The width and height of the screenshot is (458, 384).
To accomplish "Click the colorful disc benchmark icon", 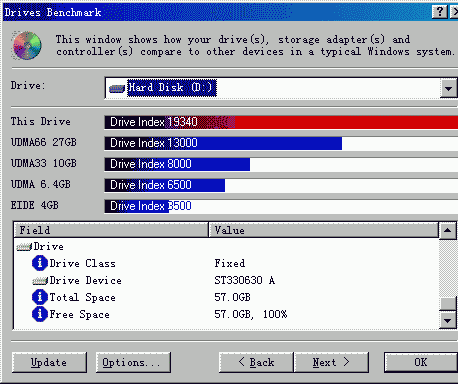I will point(27,45).
